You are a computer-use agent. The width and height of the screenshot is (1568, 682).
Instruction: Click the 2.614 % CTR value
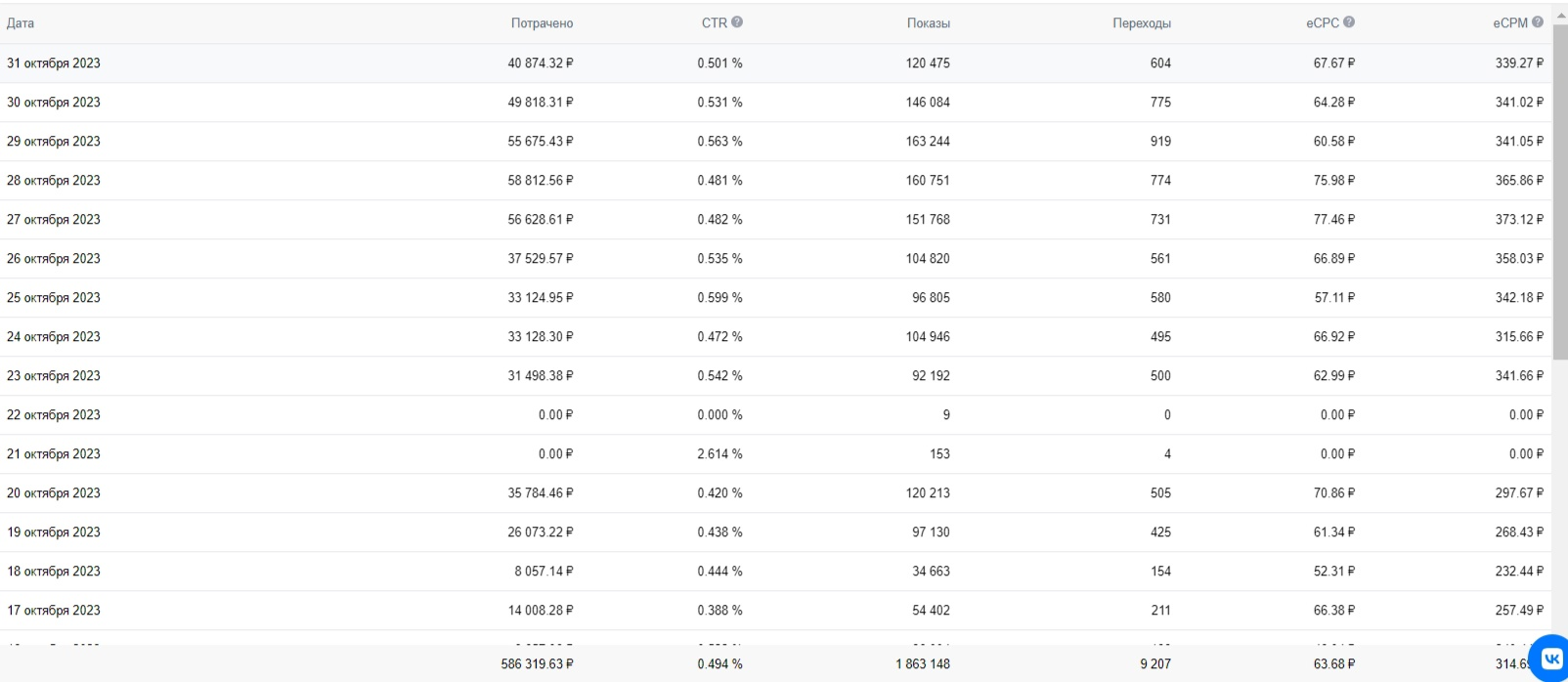pos(719,454)
